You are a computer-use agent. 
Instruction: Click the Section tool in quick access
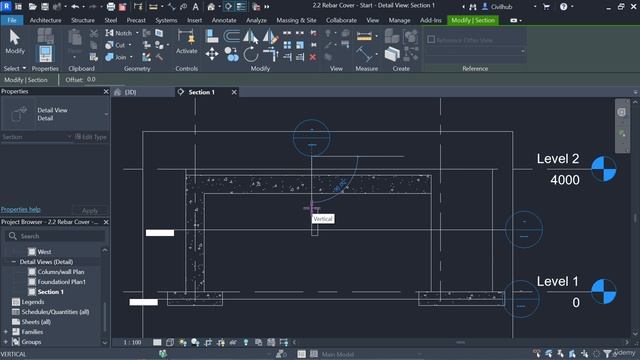pyautogui.click(x=229, y=7)
